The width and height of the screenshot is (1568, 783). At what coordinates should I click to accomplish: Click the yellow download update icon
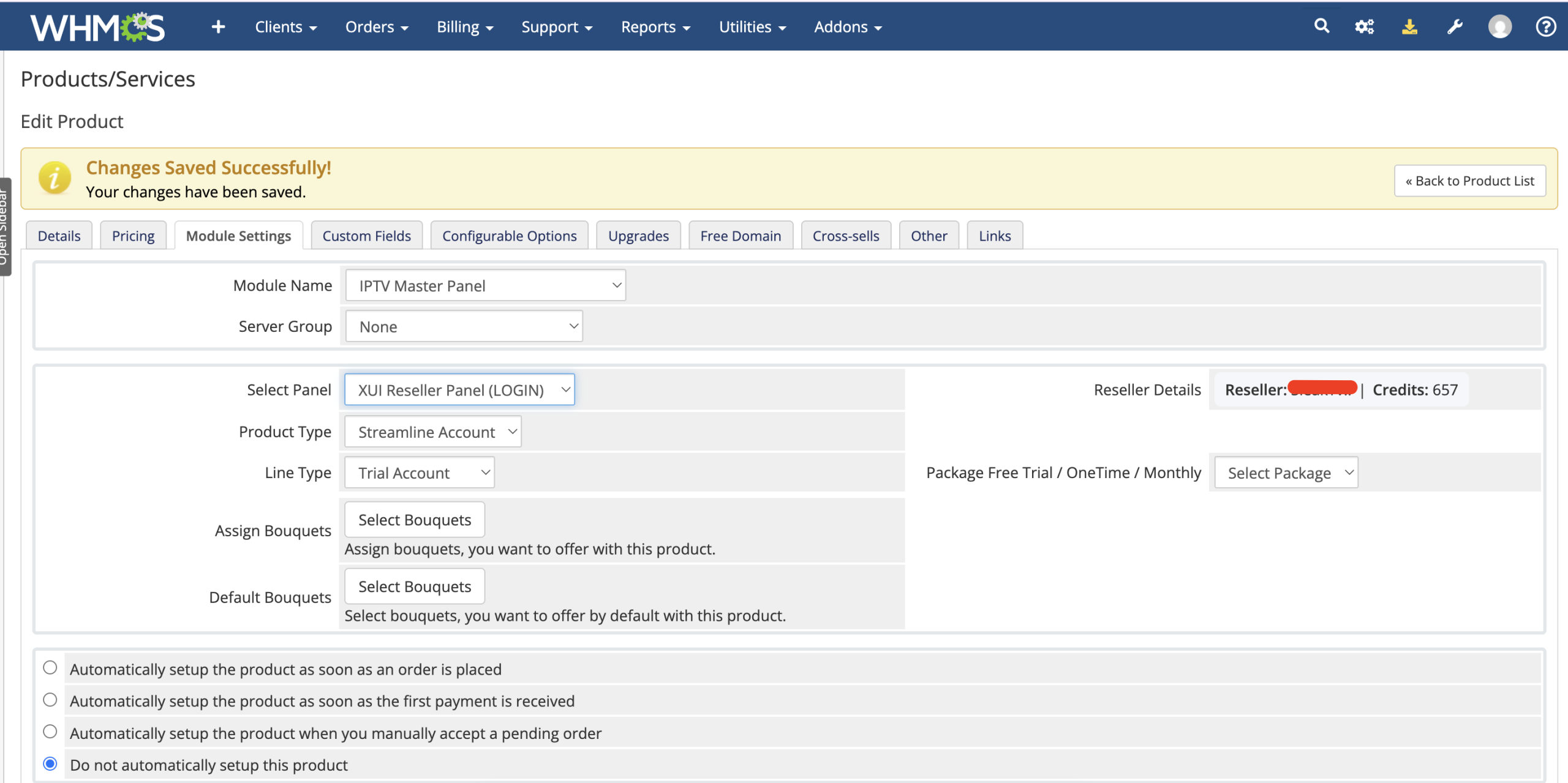[x=1409, y=27]
